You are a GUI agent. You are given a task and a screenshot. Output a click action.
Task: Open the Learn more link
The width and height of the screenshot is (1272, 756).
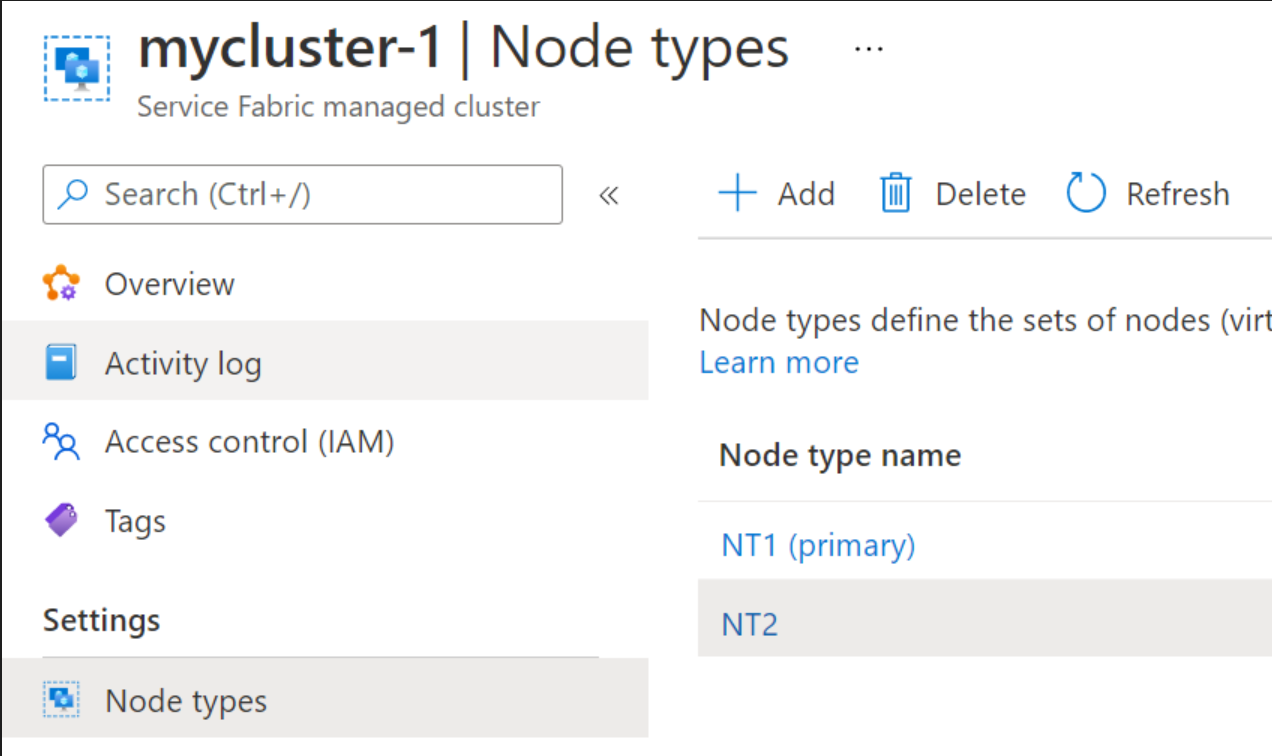pos(778,362)
